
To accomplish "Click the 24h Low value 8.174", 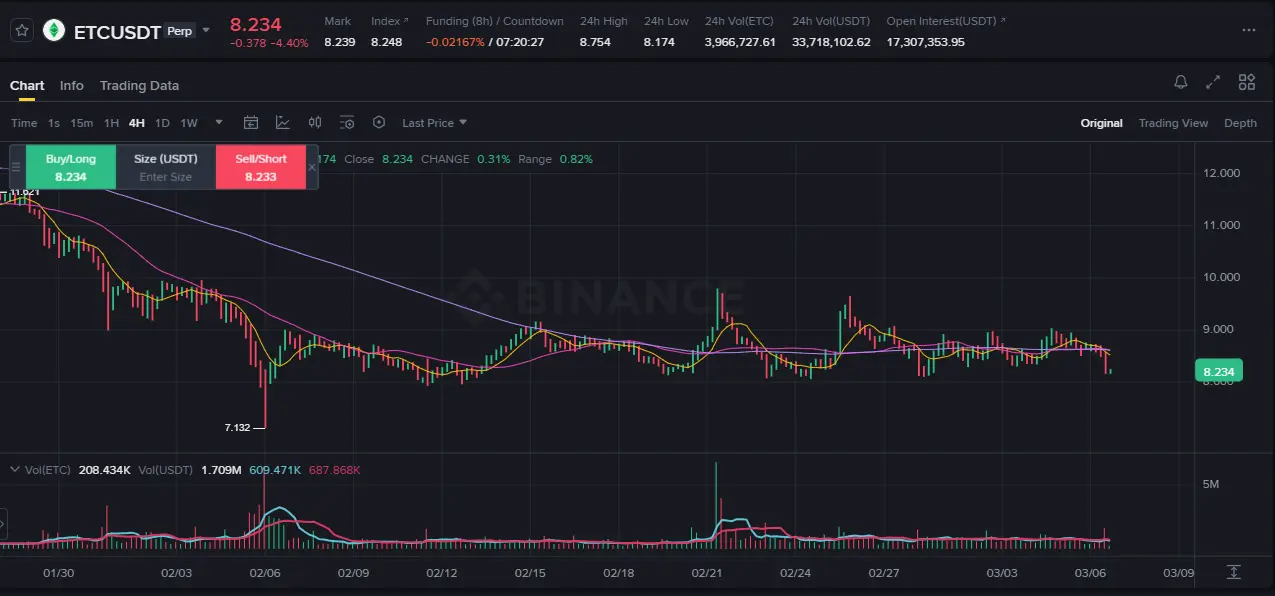I will click(x=659, y=42).
